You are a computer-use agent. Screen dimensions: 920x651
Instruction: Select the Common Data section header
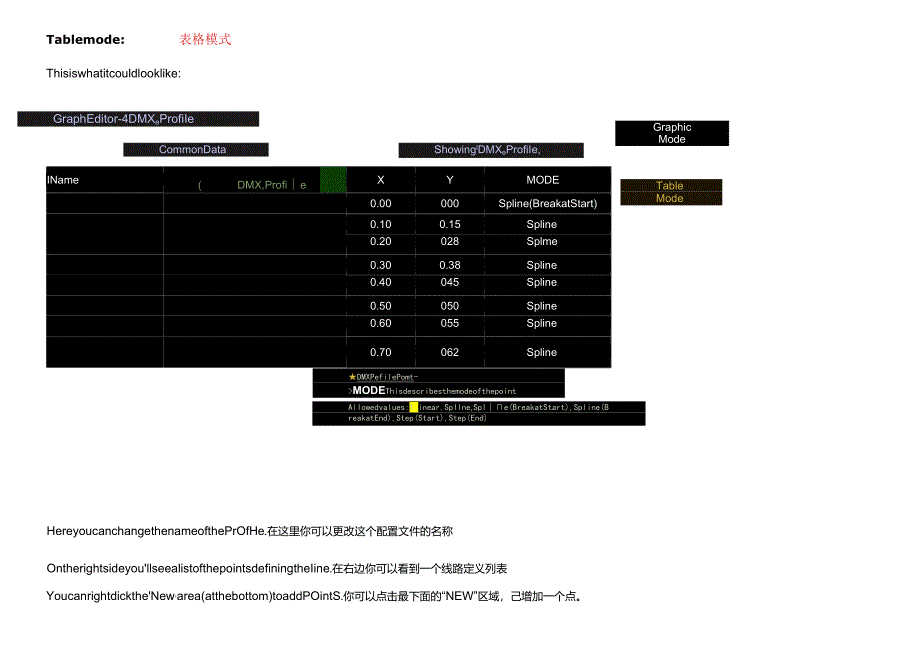pyautogui.click(x=195, y=150)
